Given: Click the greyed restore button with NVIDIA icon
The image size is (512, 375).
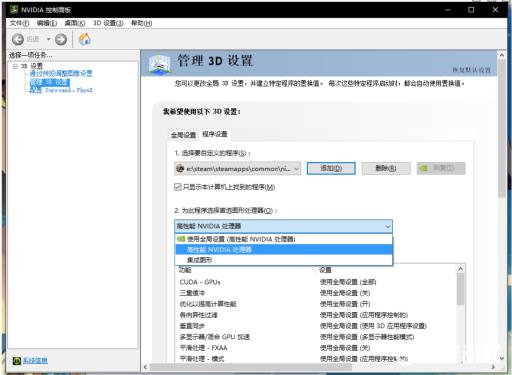Looking at the screenshot, I should [x=441, y=168].
